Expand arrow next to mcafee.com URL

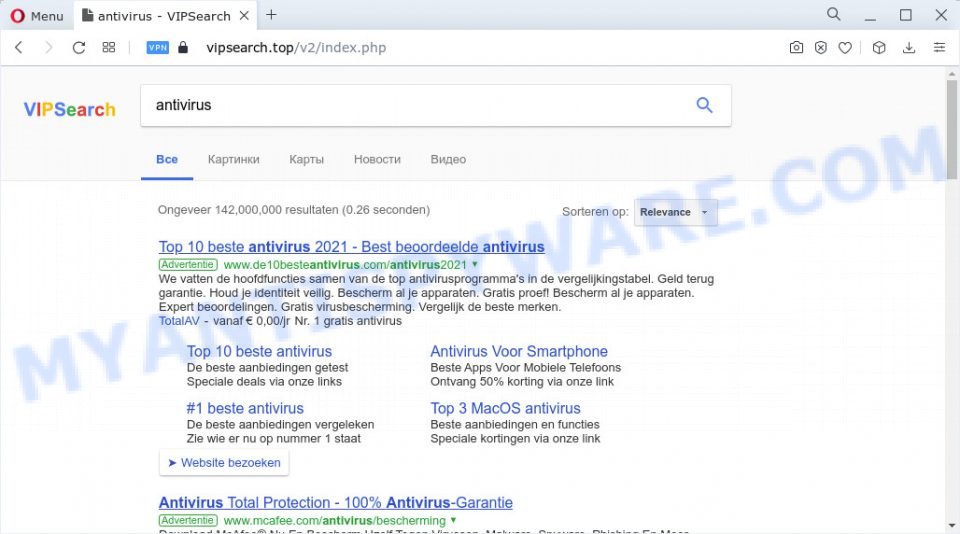(454, 520)
